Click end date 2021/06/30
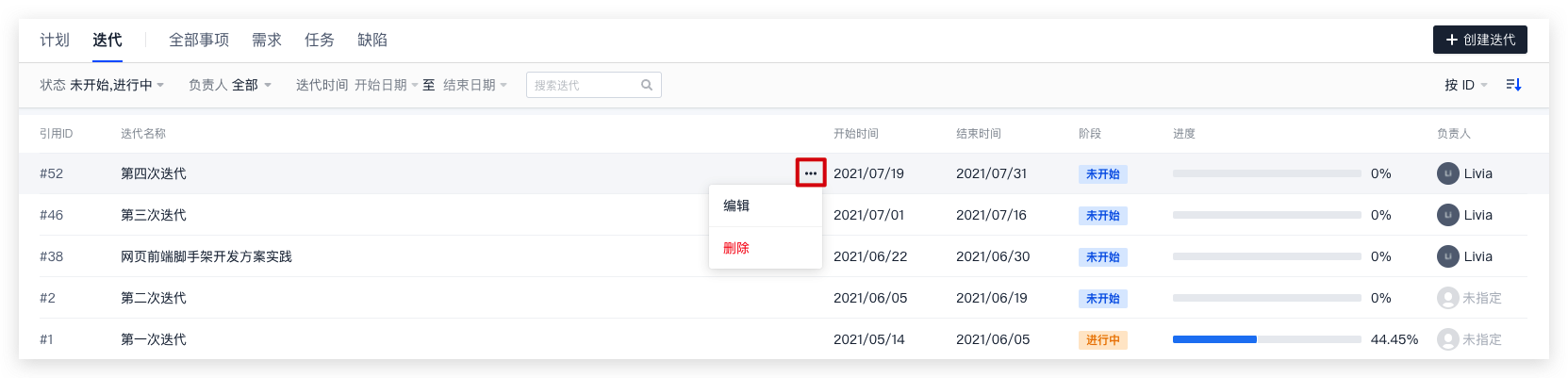The width and height of the screenshot is (1568, 378). pyautogui.click(x=993, y=256)
